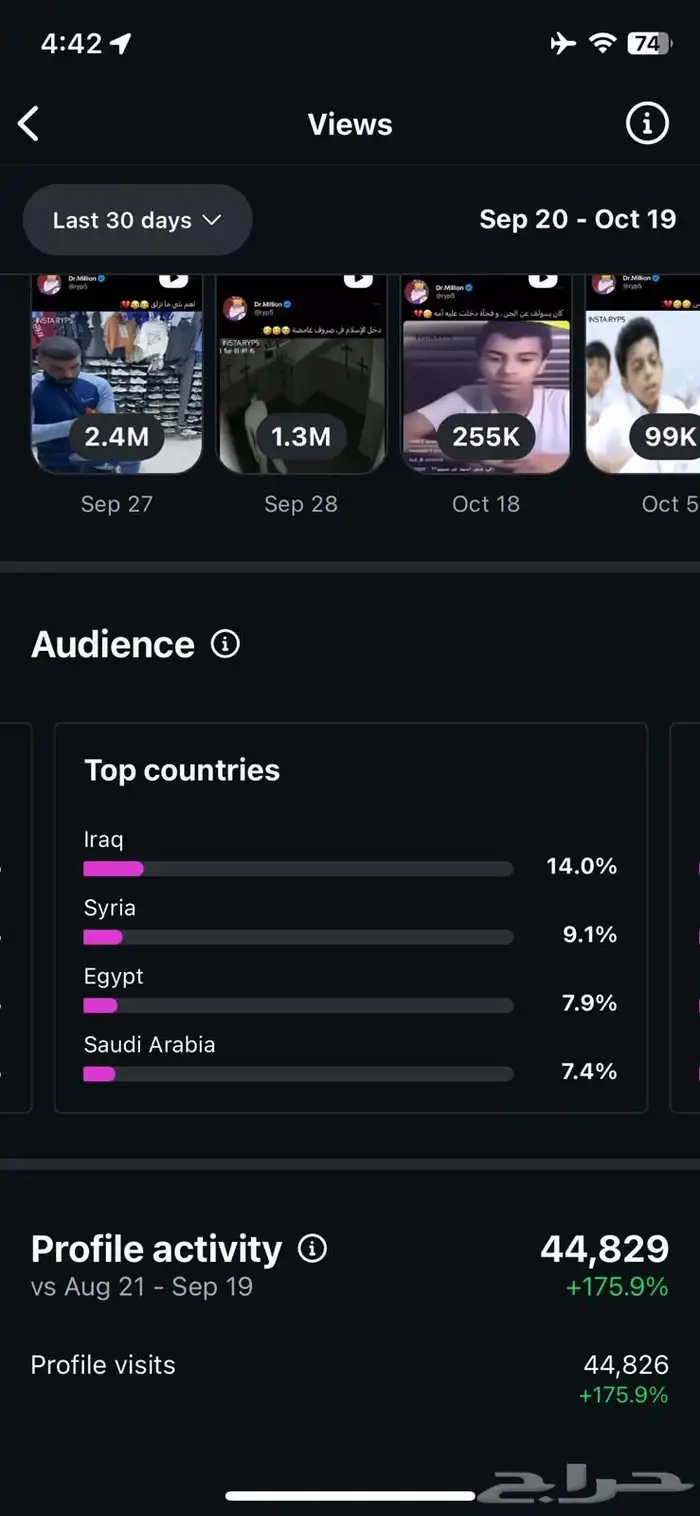The height and width of the screenshot is (1516, 700).
Task: Open the 1.3M views post thumbnail
Action: (x=301, y=373)
